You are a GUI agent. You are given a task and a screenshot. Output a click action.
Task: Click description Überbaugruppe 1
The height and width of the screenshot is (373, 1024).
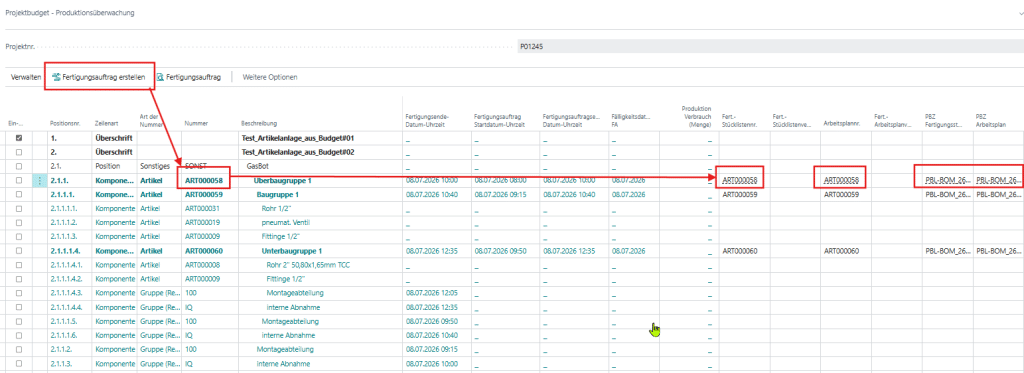click(x=282, y=180)
